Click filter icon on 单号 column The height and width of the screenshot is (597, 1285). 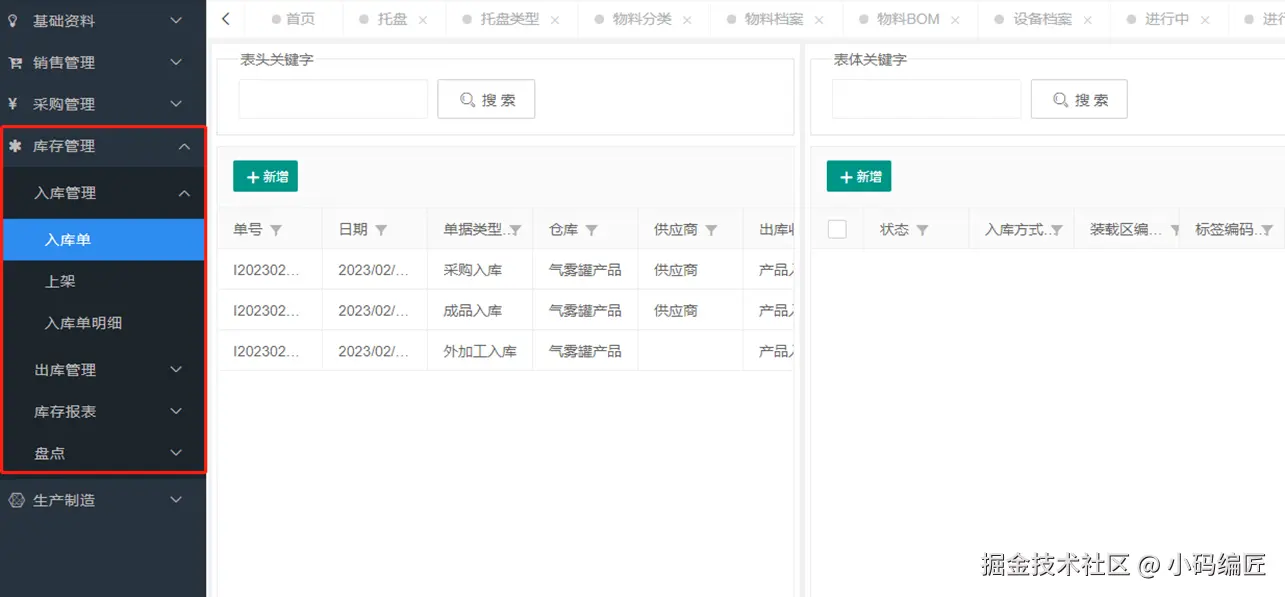[276, 230]
